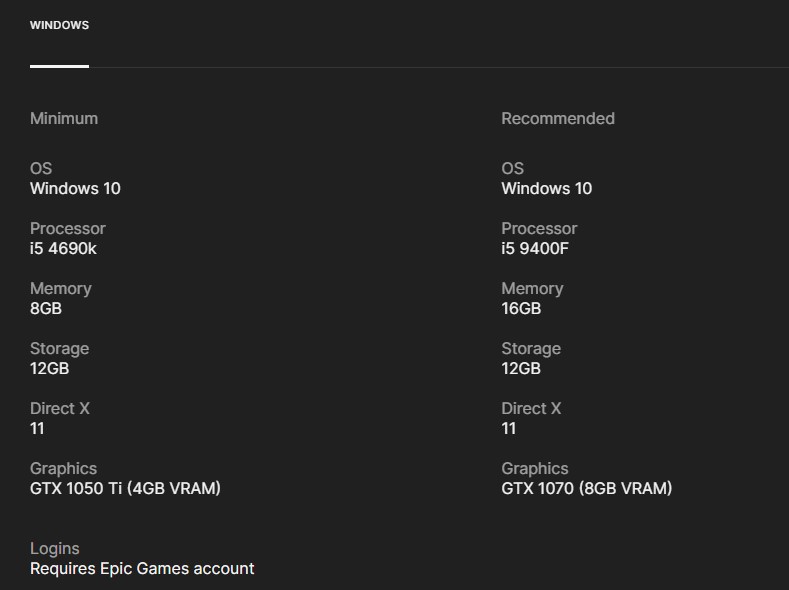This screenshot has height=590, width=789.
Task: Click Windows 10 under Minimum
Action: [x=75, y=188]
